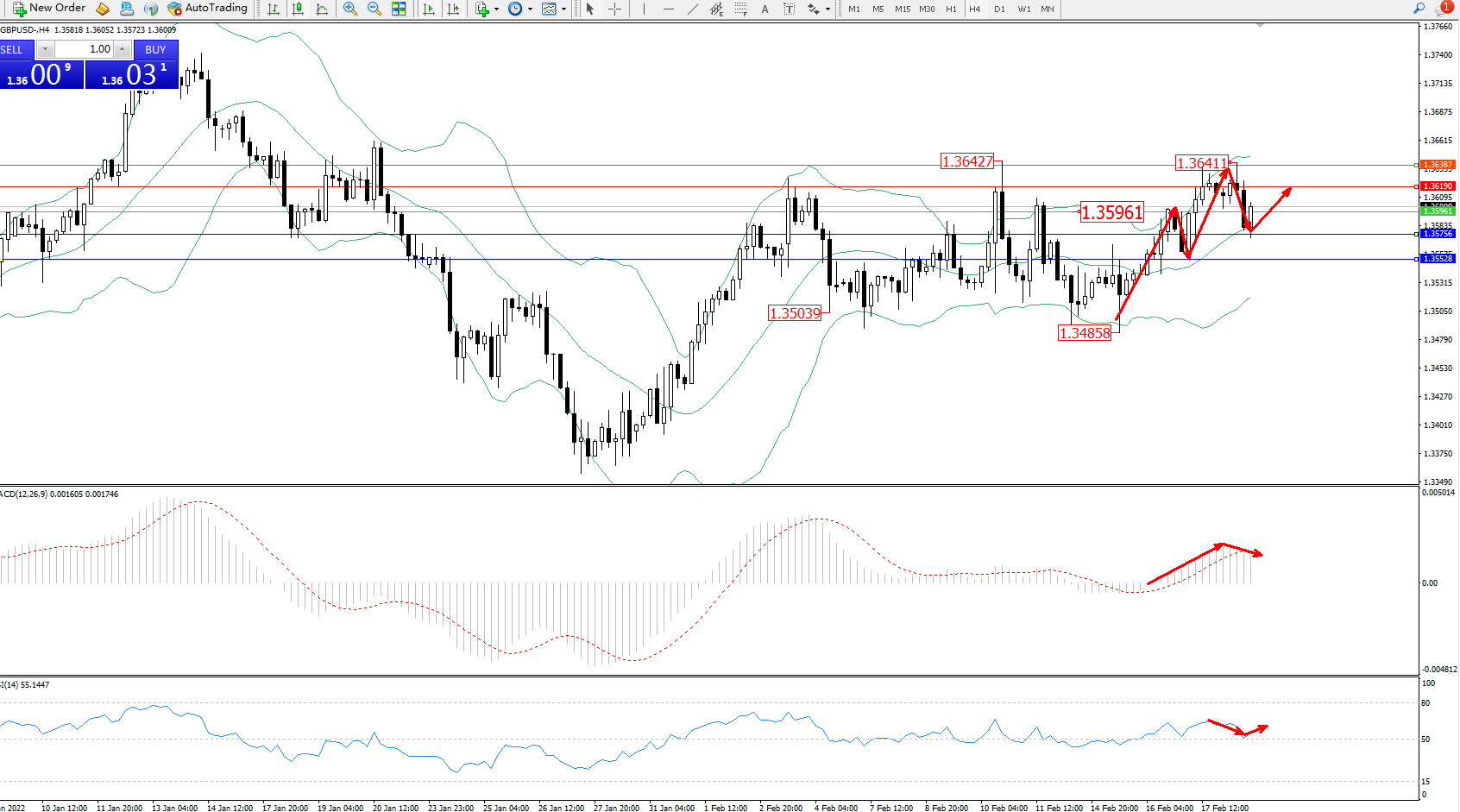Viewport: 1460px width, 812px height.
Task: Zoom out of the chart
Action: click(x=374, y=9)
